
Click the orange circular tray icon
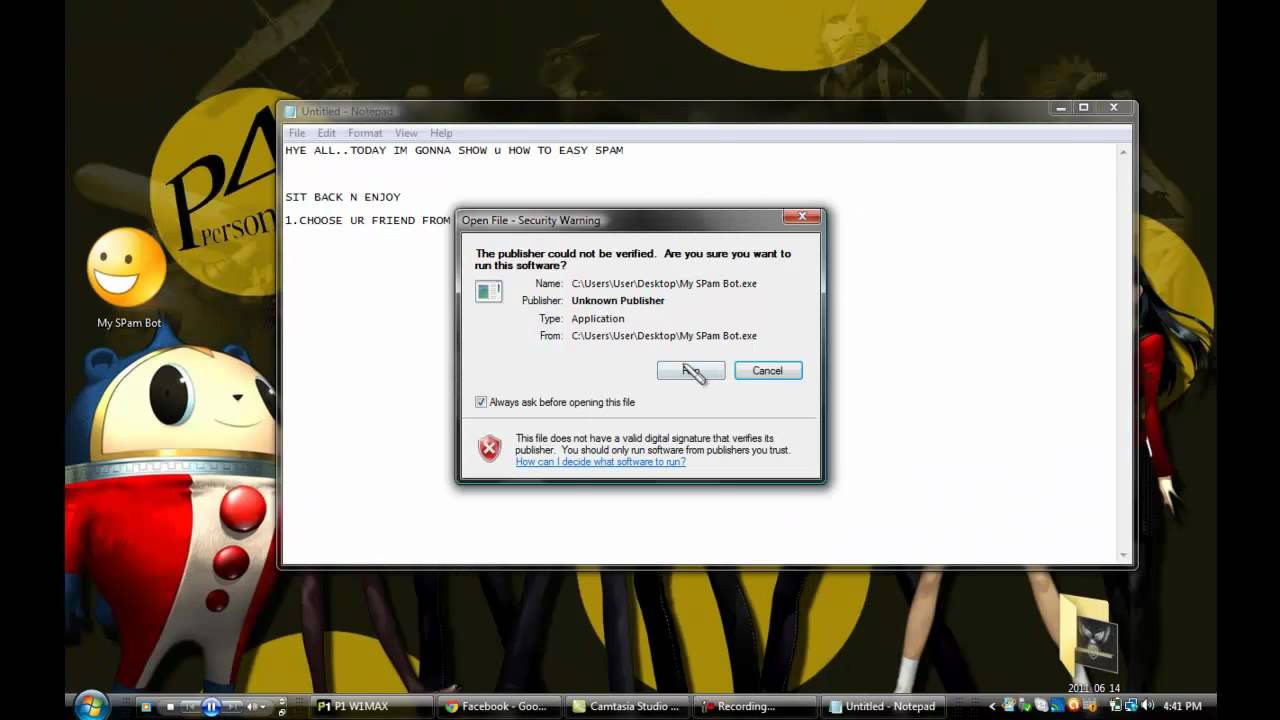click(x=1073, y=705)
